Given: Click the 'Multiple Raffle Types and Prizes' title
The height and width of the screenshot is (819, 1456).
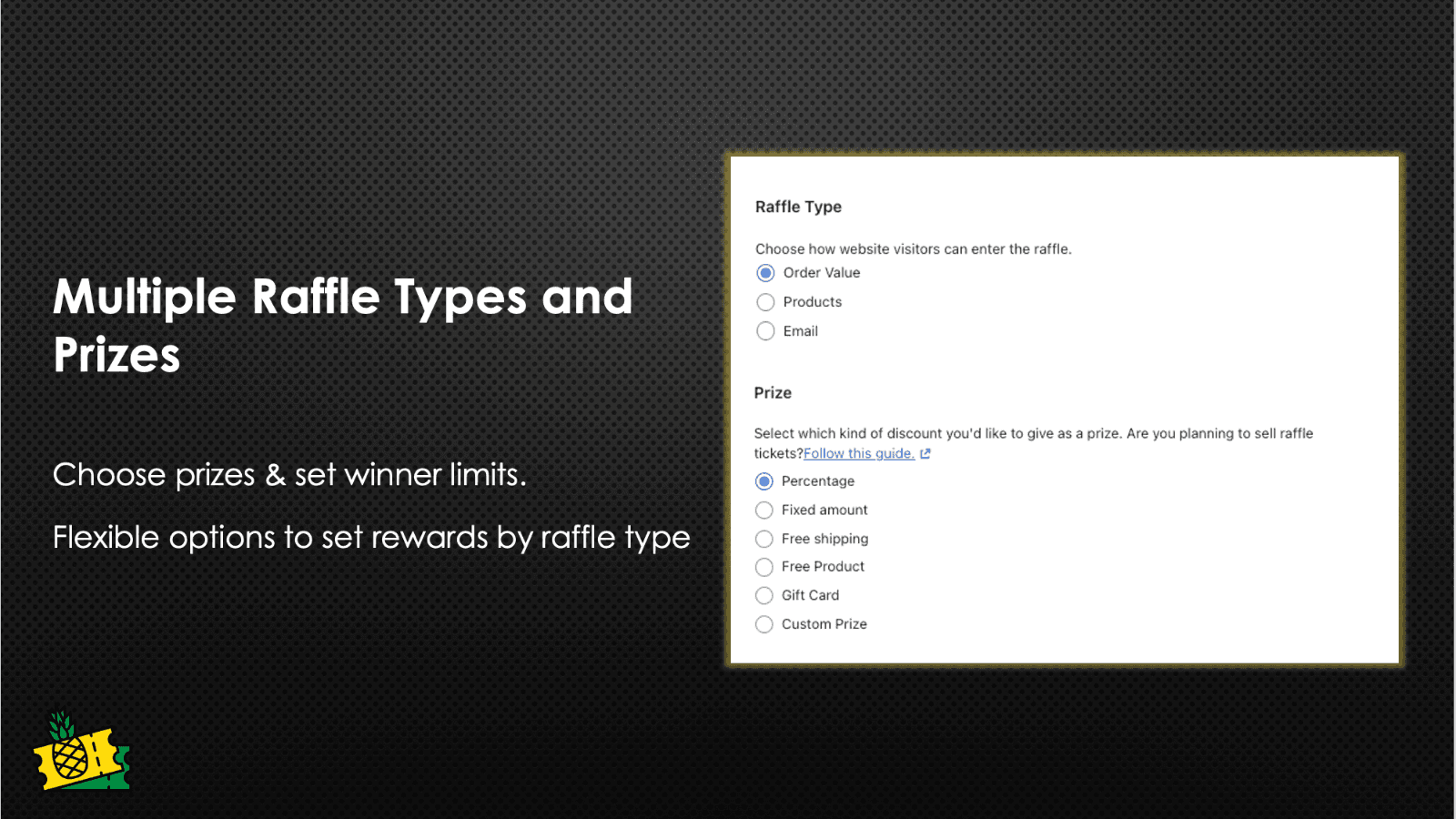Looking at the screenshot, I should pos(342,325).
